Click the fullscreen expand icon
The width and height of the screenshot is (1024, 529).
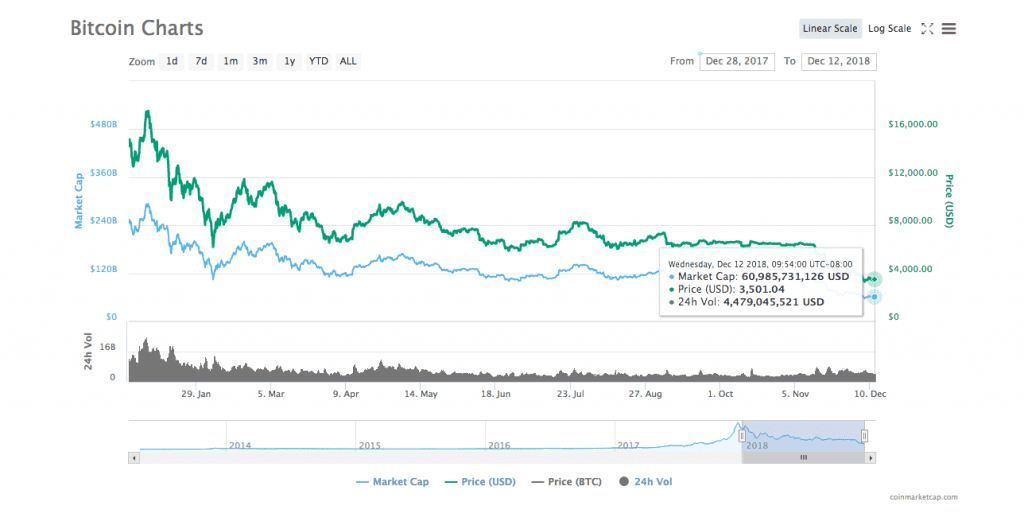pos(927,29)
